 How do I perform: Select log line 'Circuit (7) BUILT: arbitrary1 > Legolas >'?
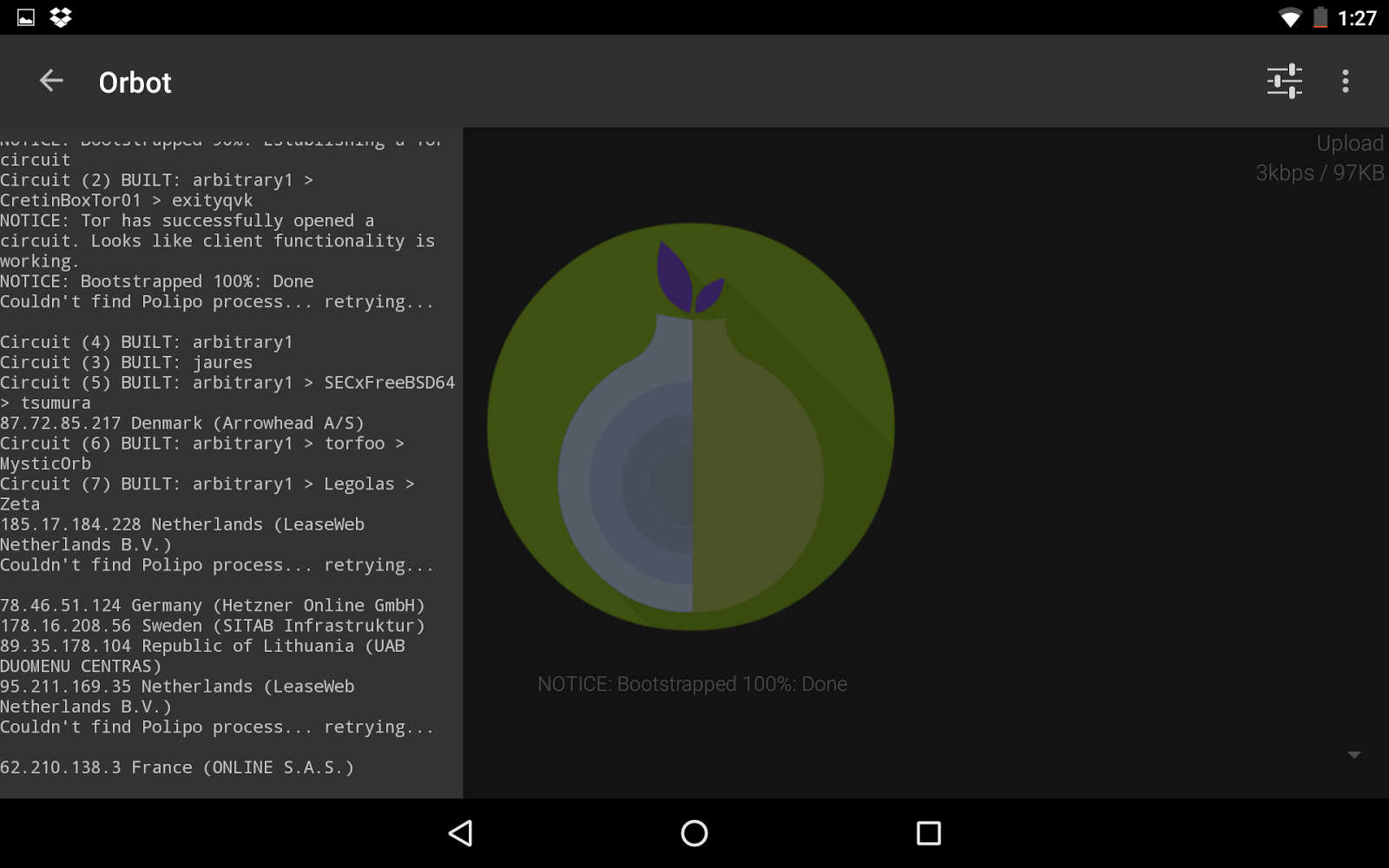(x=207, y=484)
